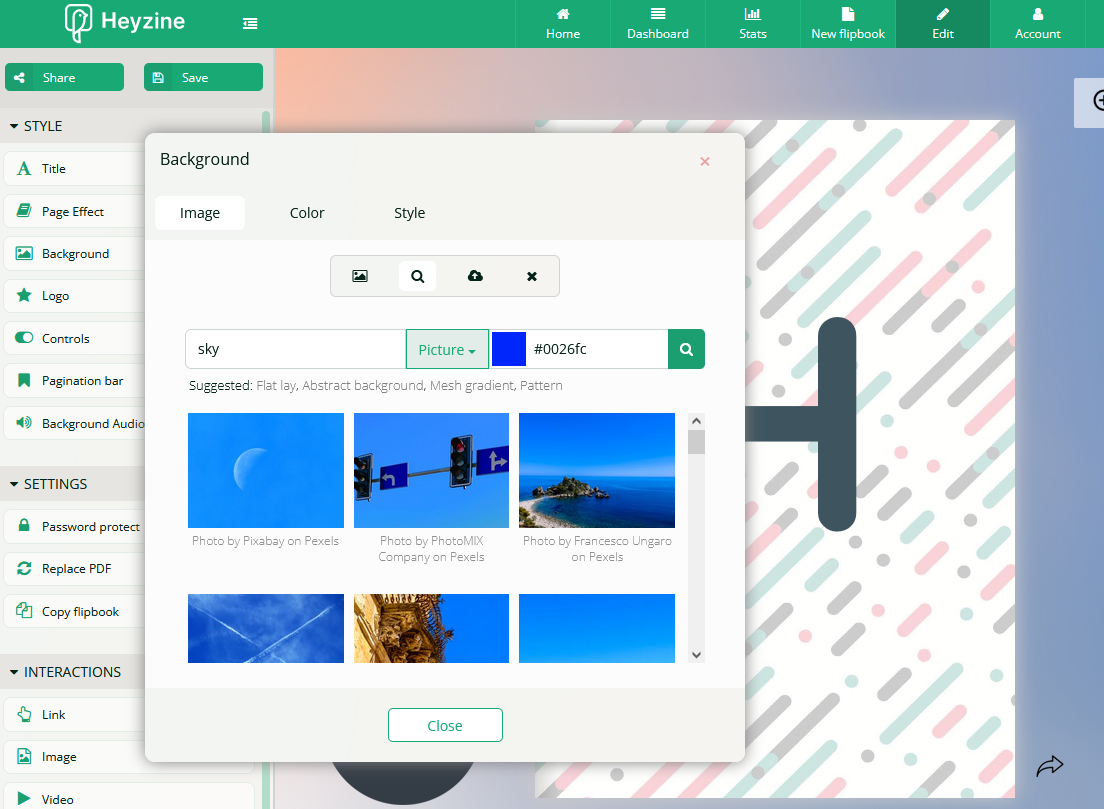The height and width of the screenshot is (809, 1104).
Task: Open Stats in top navigation
Action: (x=753, y=24)
